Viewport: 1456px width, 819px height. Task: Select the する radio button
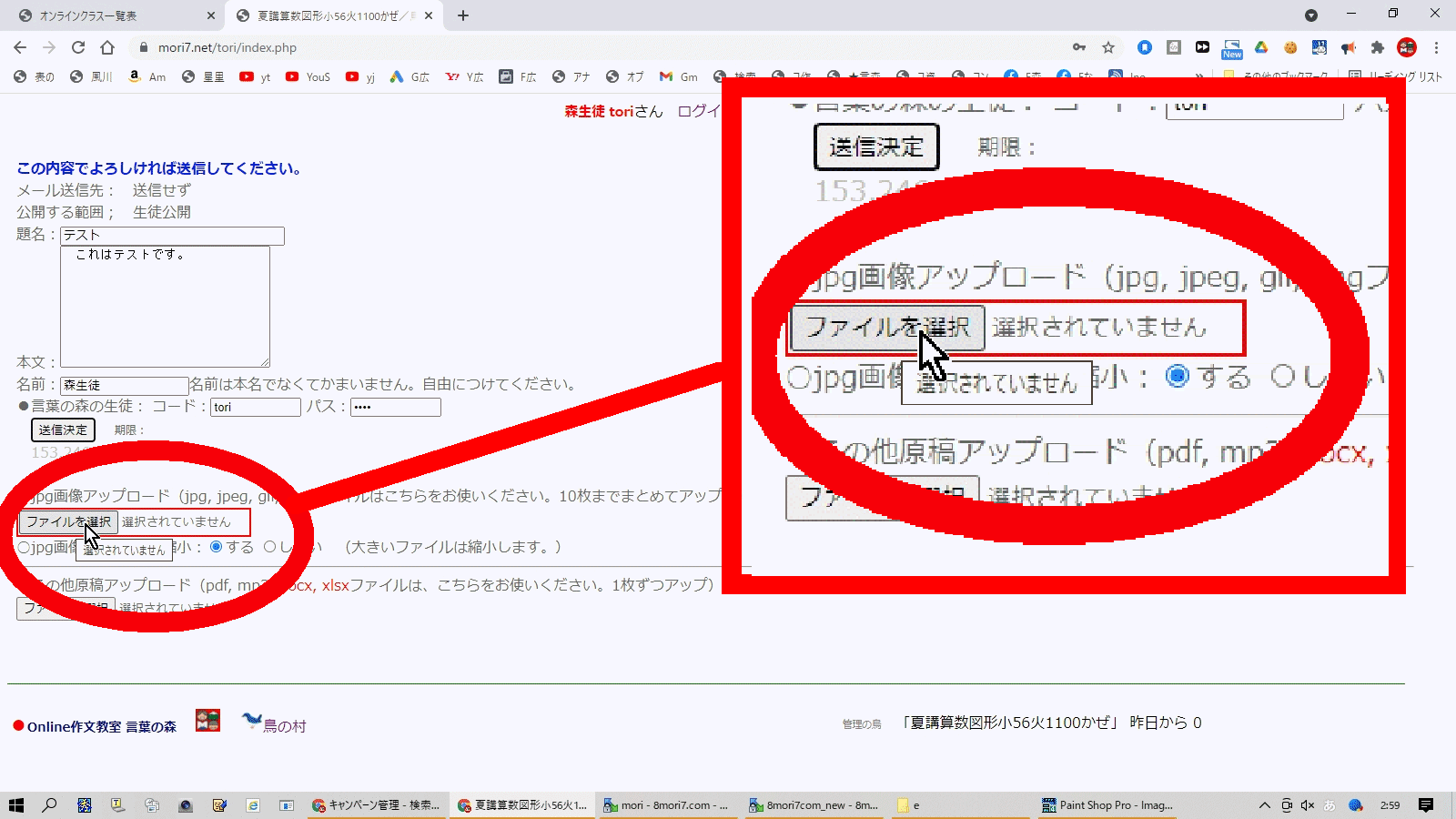pyautogui.click(x=217, y=547)
